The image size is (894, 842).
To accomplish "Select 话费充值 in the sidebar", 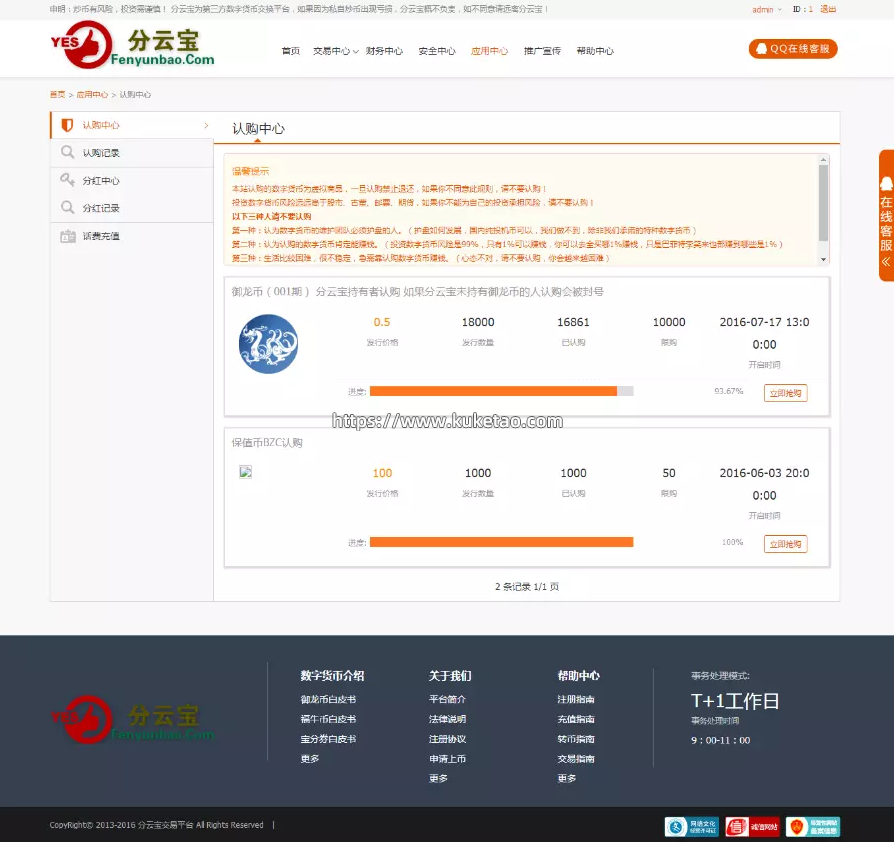I will (x=132, y=236).
